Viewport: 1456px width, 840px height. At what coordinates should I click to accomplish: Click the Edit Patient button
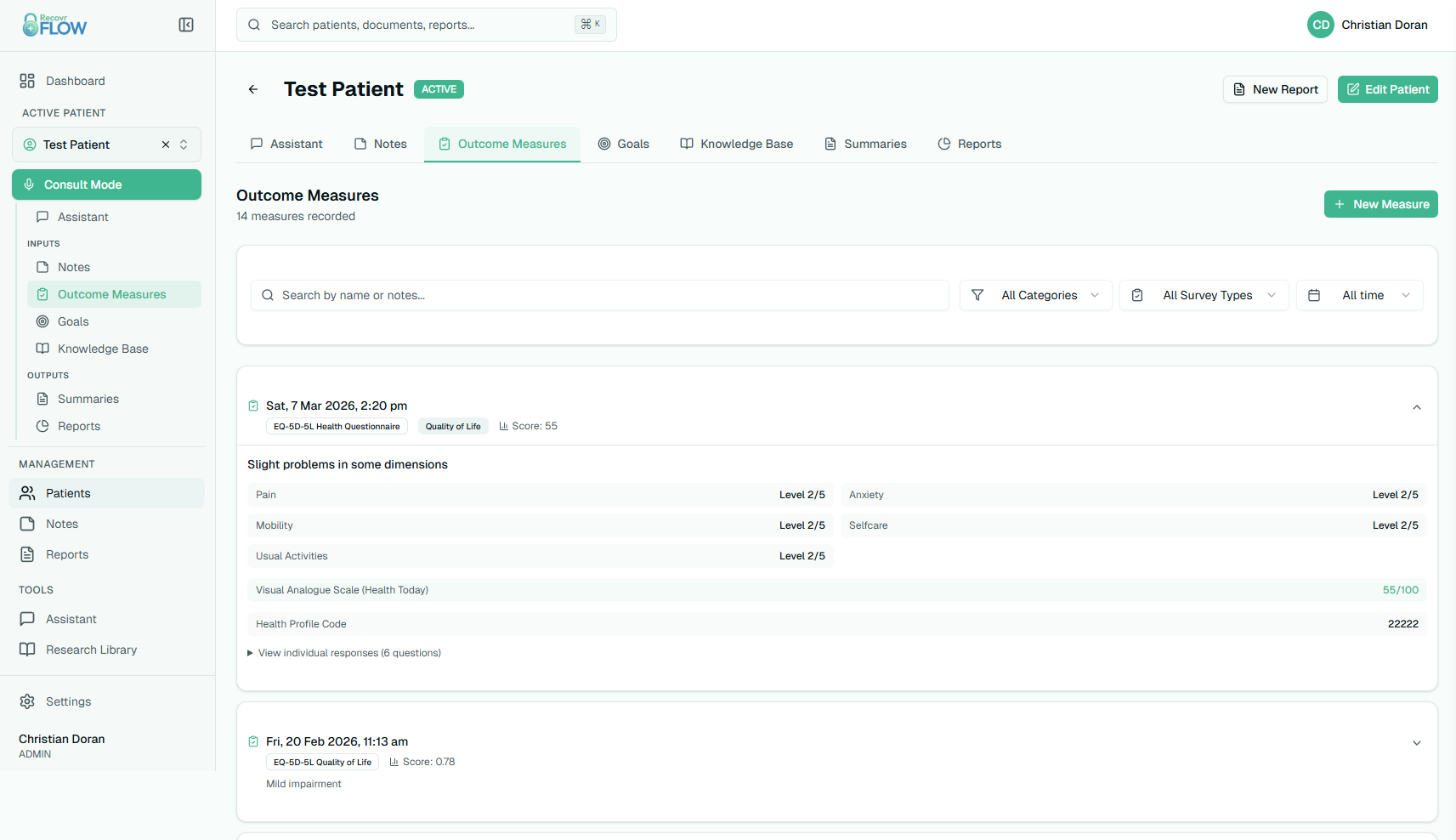click(1387, 89)
